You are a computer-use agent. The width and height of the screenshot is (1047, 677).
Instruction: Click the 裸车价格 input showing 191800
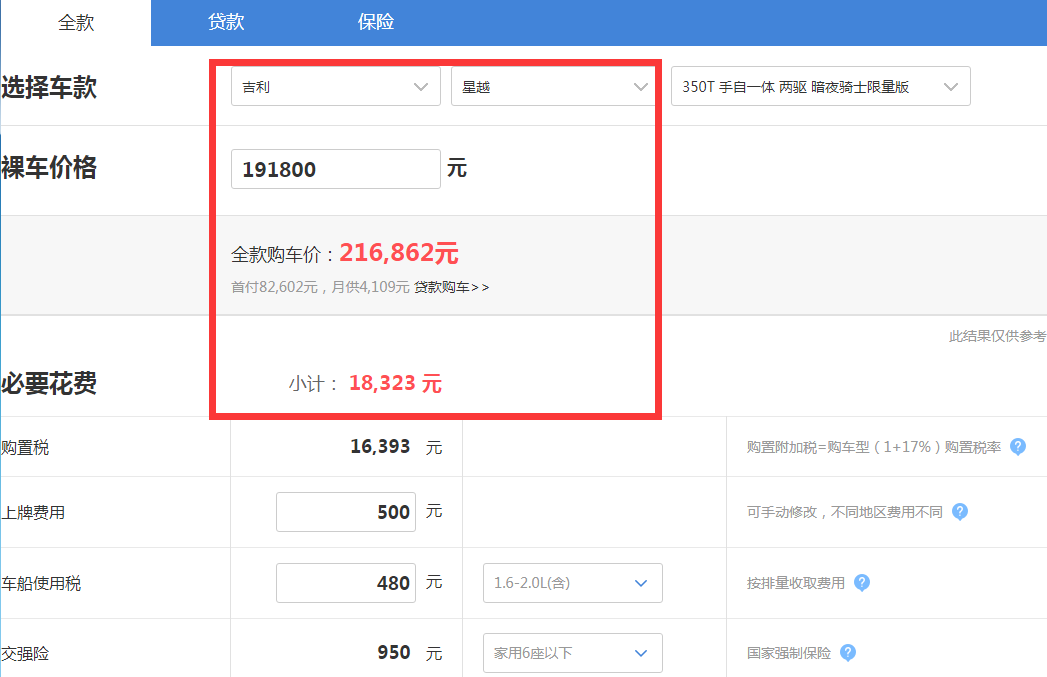(336, 169)
